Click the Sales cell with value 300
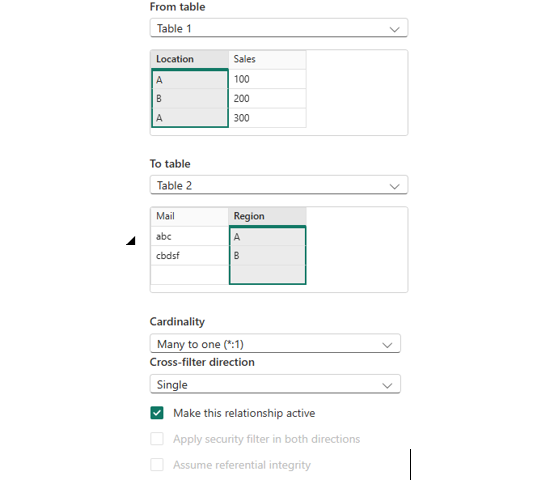The width and height of the screenshot is (551, 492). pyautogui.click(x=267, y=118)
